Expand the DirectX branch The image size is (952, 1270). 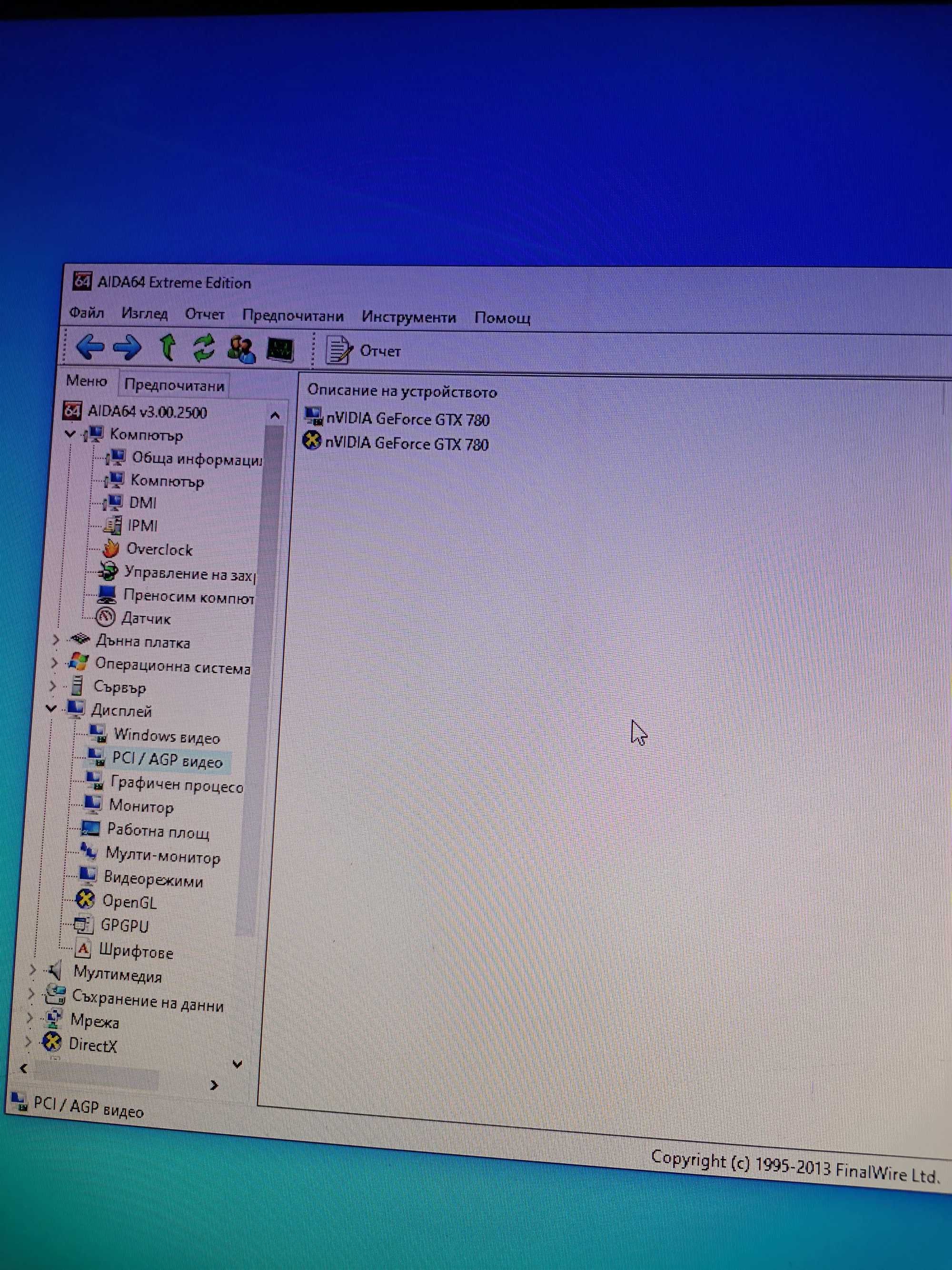click(28, 1041)
